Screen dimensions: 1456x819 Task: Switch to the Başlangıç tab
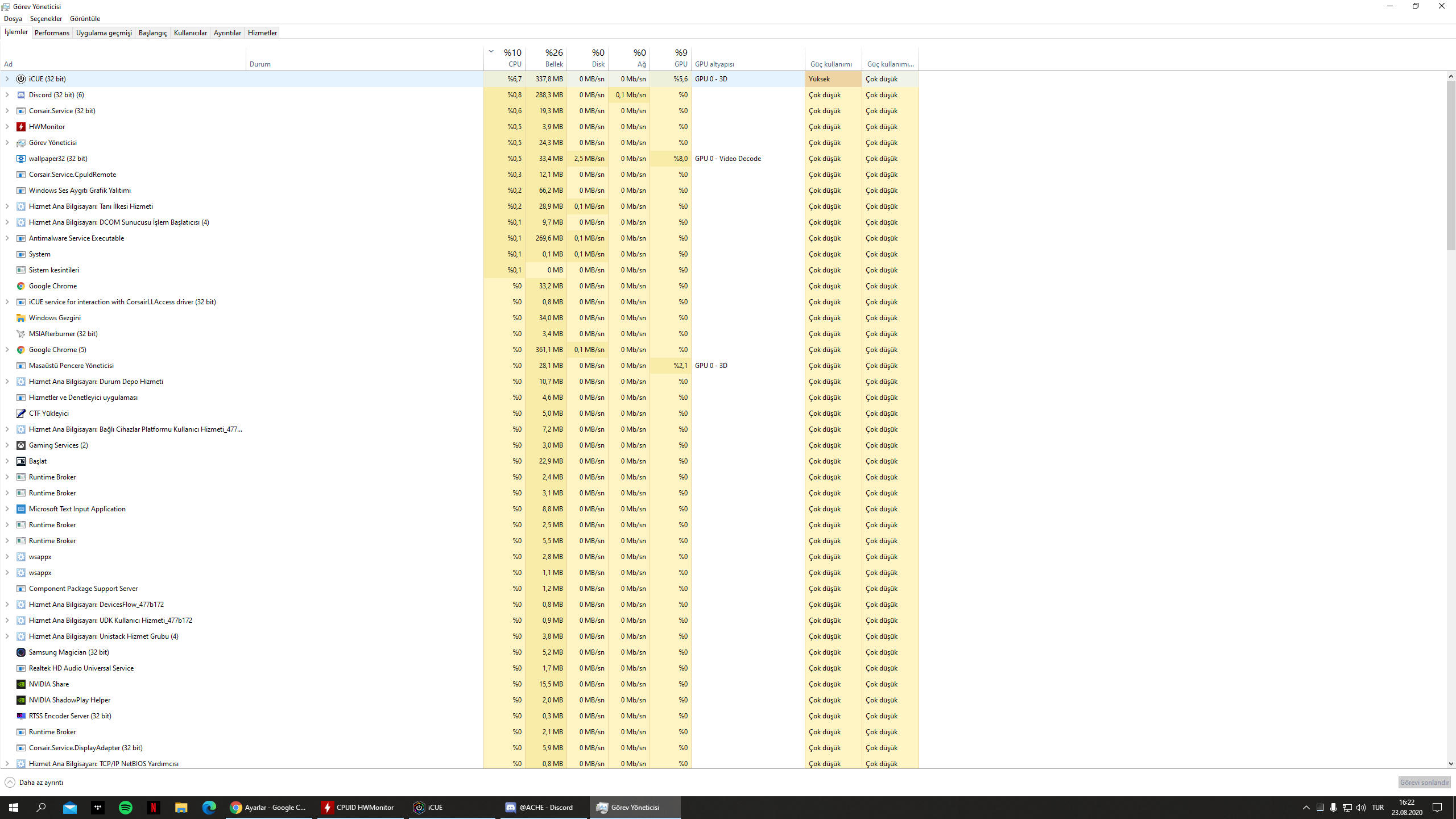click(x=152, y=33)
